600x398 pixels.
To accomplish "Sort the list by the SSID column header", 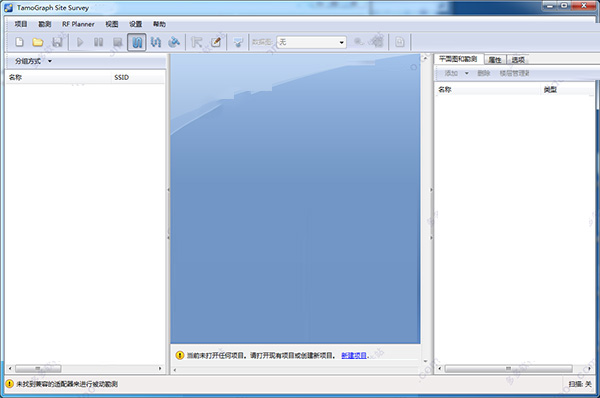I will point(139,77).
